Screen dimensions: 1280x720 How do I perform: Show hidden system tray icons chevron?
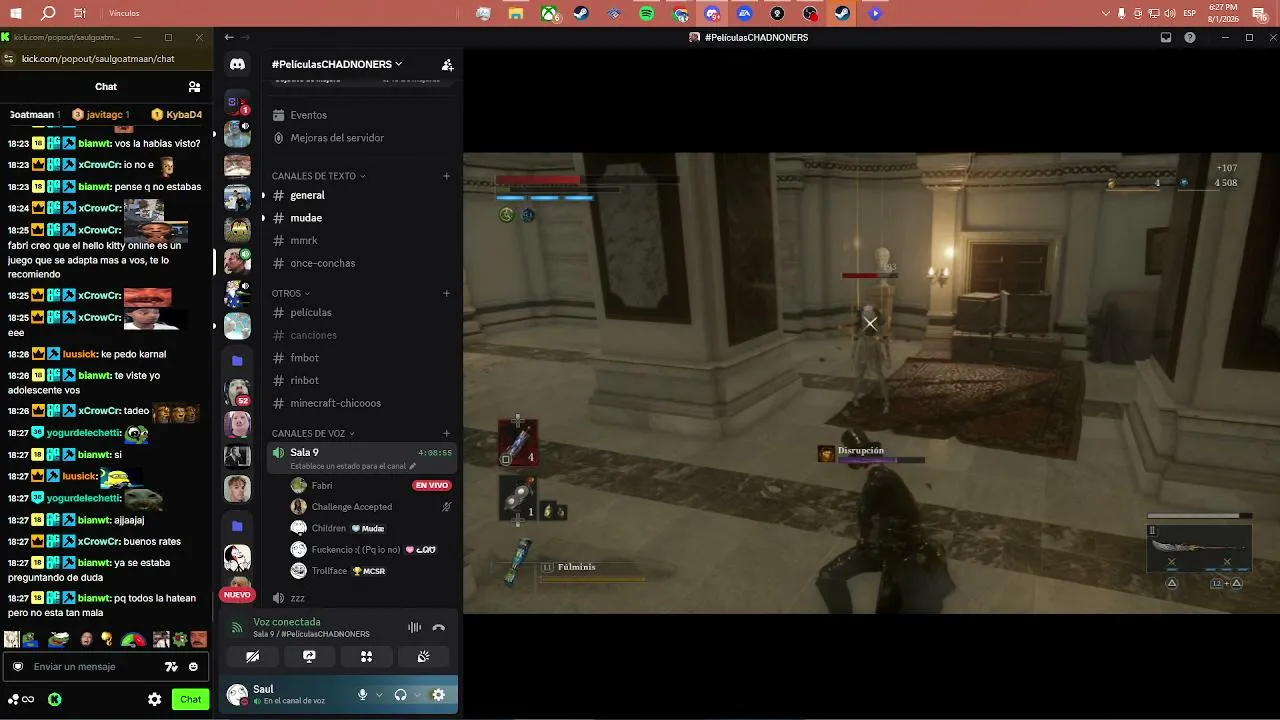[1106, 14]
